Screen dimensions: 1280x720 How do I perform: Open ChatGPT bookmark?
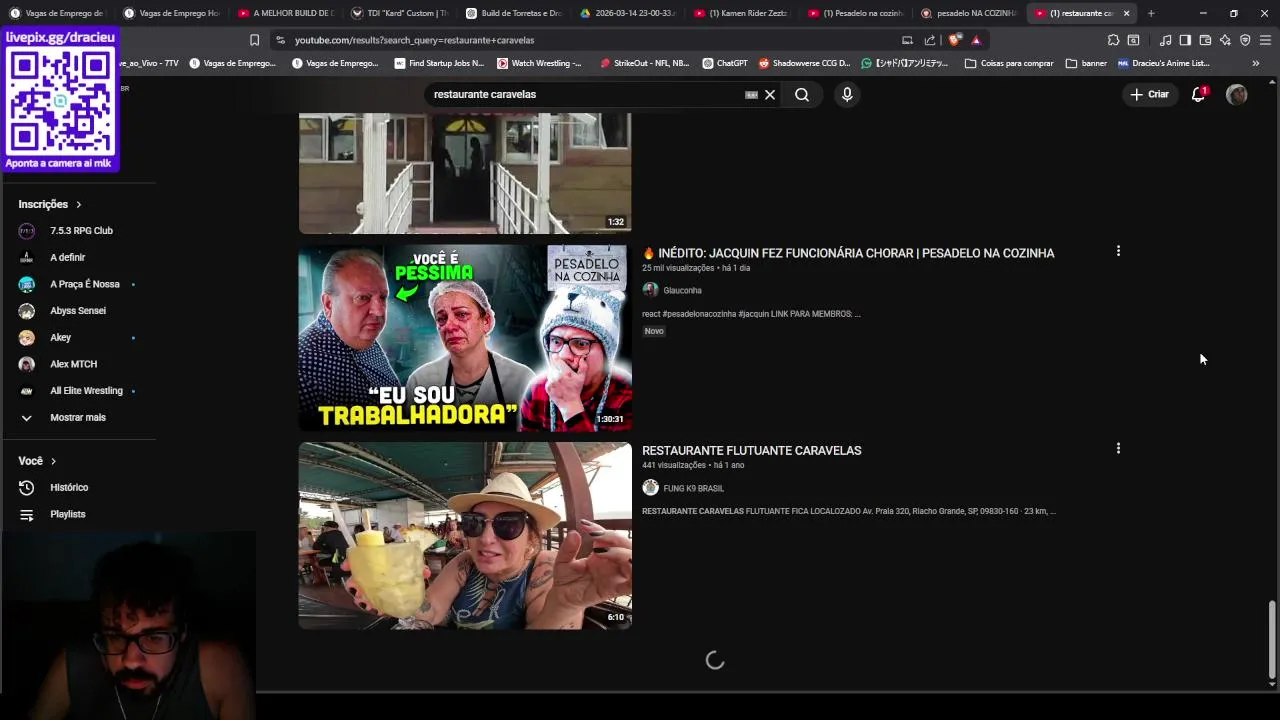pyautogui.click(x=725, y=63)
